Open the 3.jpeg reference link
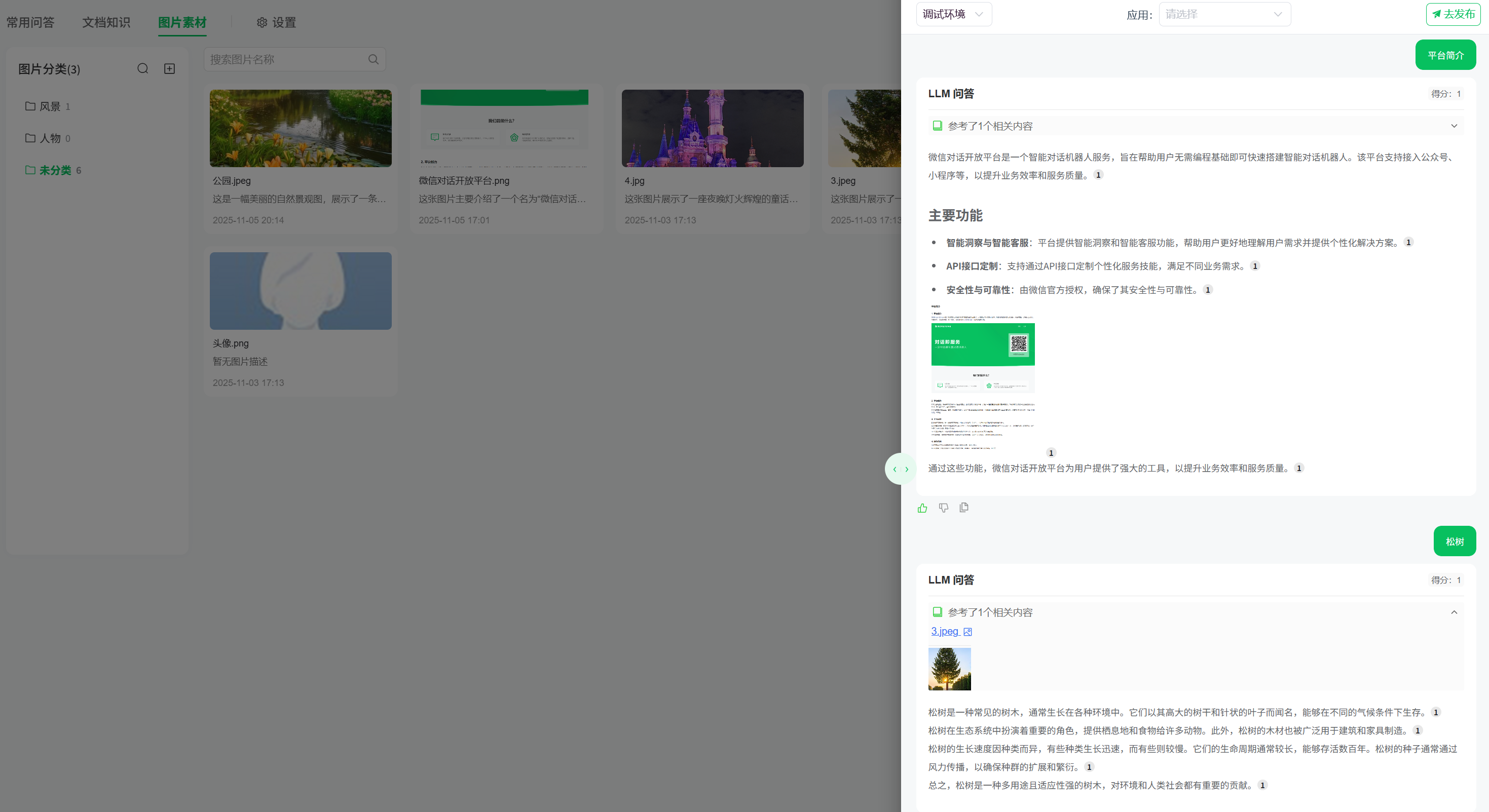 [946, 632]
